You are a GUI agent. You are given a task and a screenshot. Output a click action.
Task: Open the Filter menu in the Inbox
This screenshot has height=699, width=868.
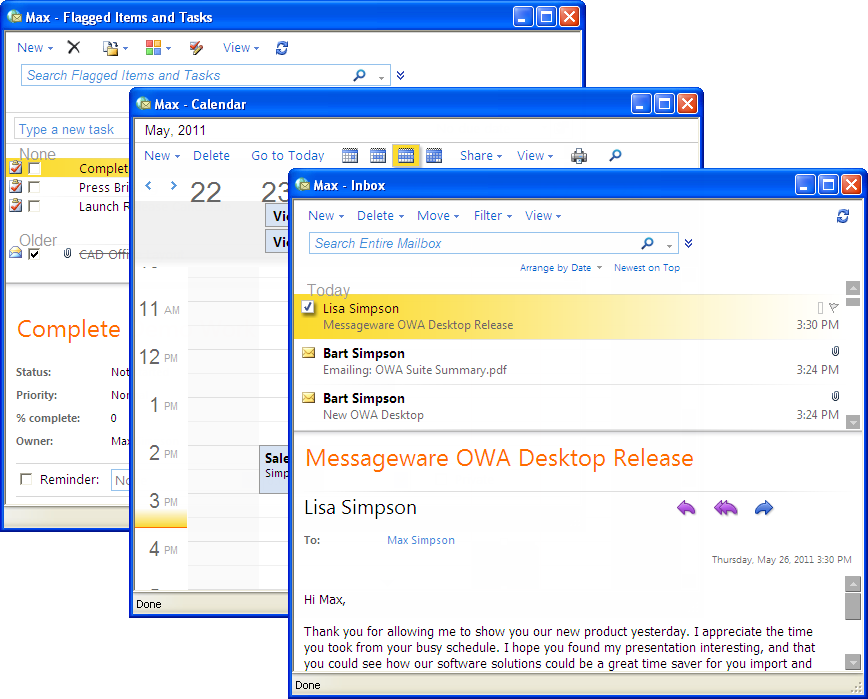493,216
